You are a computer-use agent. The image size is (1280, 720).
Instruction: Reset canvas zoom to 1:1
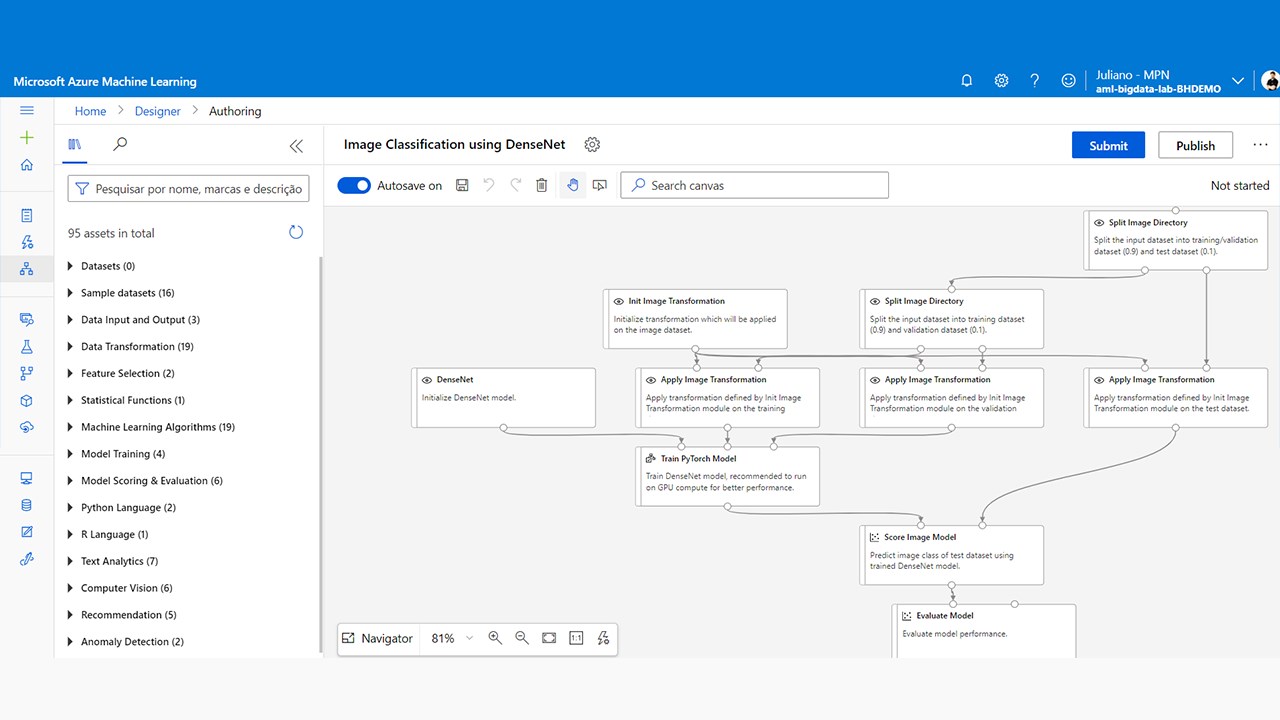(x=576, y=638)
